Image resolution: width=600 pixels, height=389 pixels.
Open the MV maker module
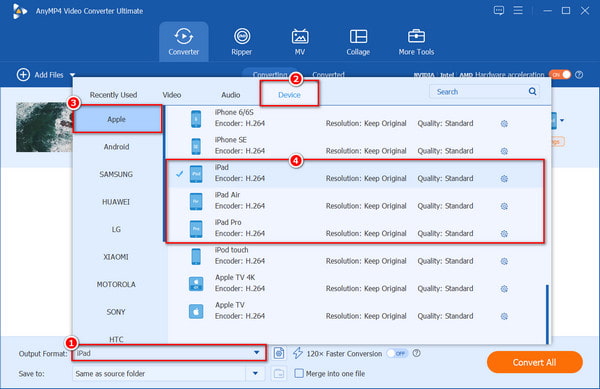pos(300,42)
